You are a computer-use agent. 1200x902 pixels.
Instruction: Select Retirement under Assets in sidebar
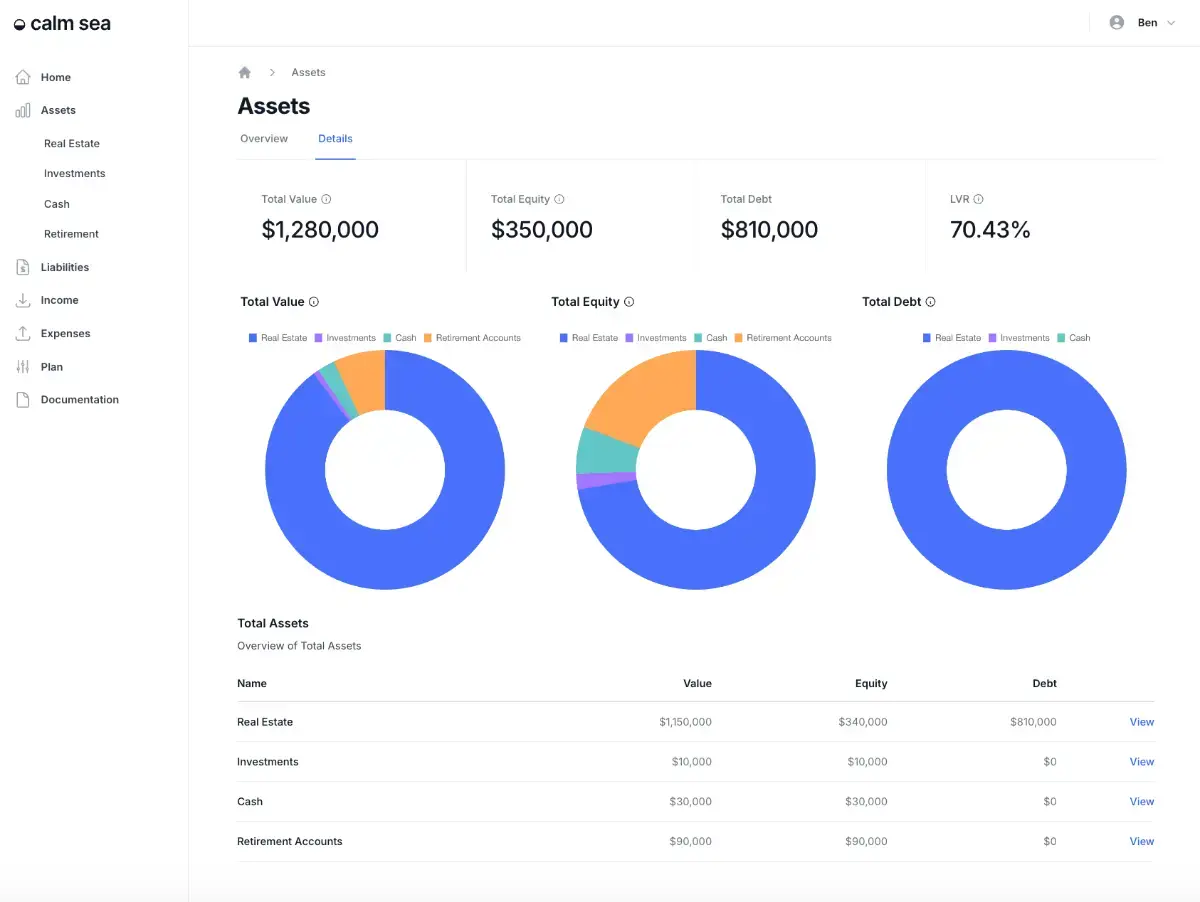[71, 234]
